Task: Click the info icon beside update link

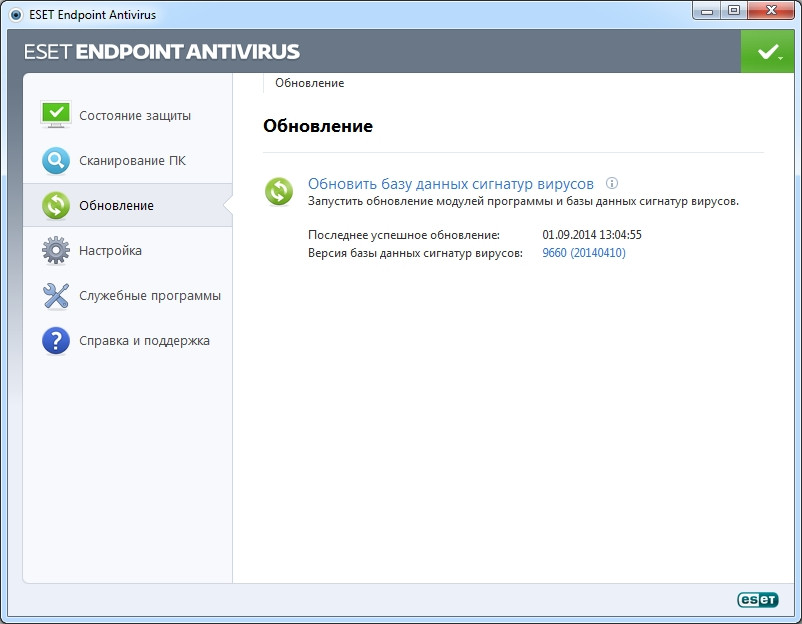Action: pyautogui.click(x=612, y=183)
